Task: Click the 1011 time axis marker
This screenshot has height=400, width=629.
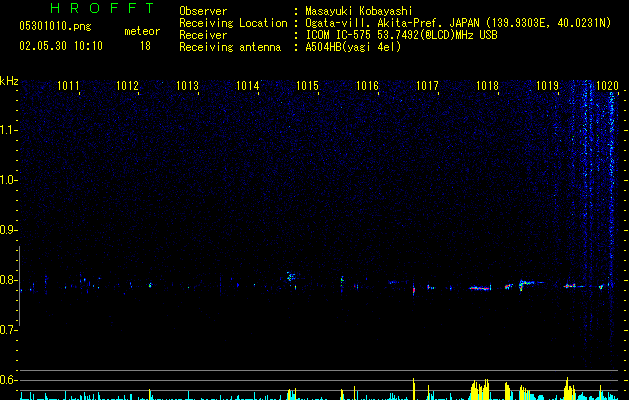Action: pyautogui.click(x=68, y=86)
